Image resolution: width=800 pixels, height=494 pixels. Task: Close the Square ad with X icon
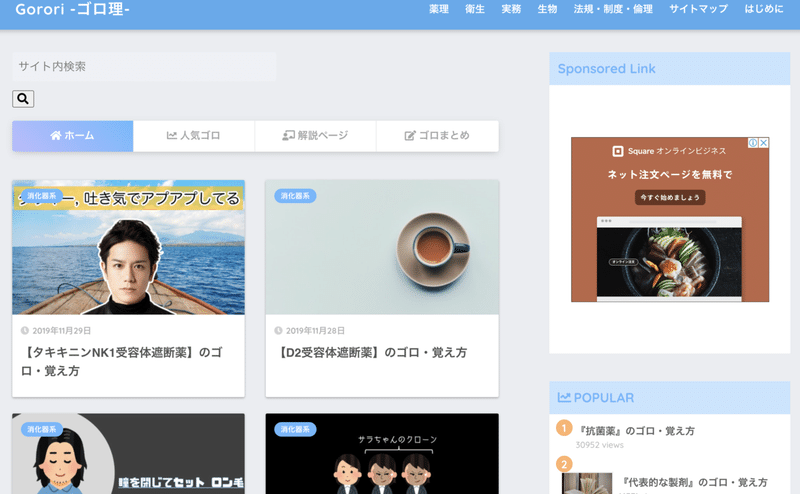coord(764,143)
